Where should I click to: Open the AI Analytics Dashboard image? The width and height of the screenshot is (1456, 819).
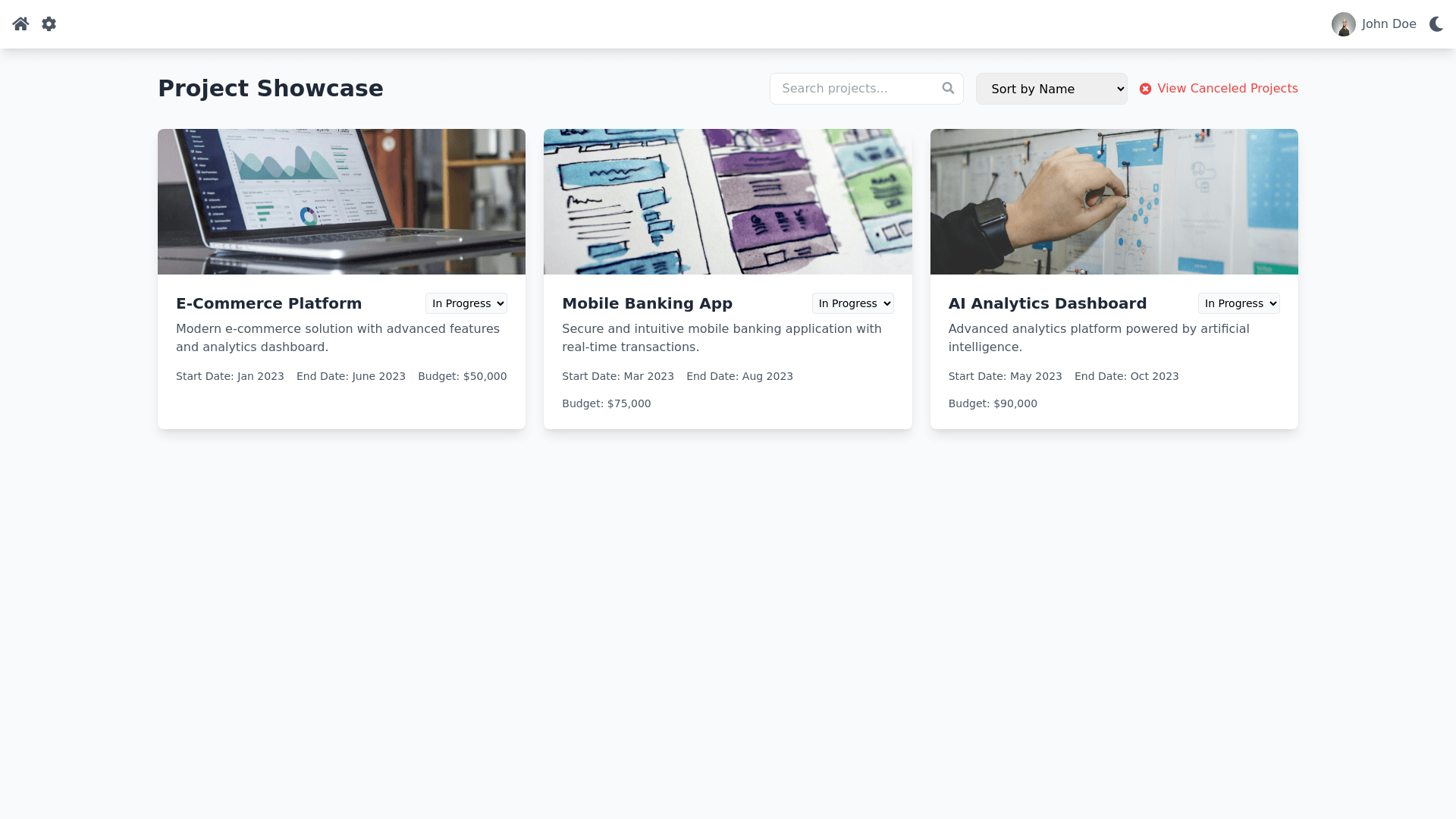pyautogui.click(x=1114, y=202)
